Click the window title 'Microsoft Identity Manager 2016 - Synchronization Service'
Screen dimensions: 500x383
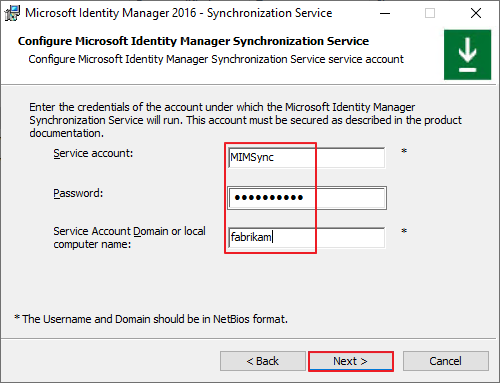[179, 13]
